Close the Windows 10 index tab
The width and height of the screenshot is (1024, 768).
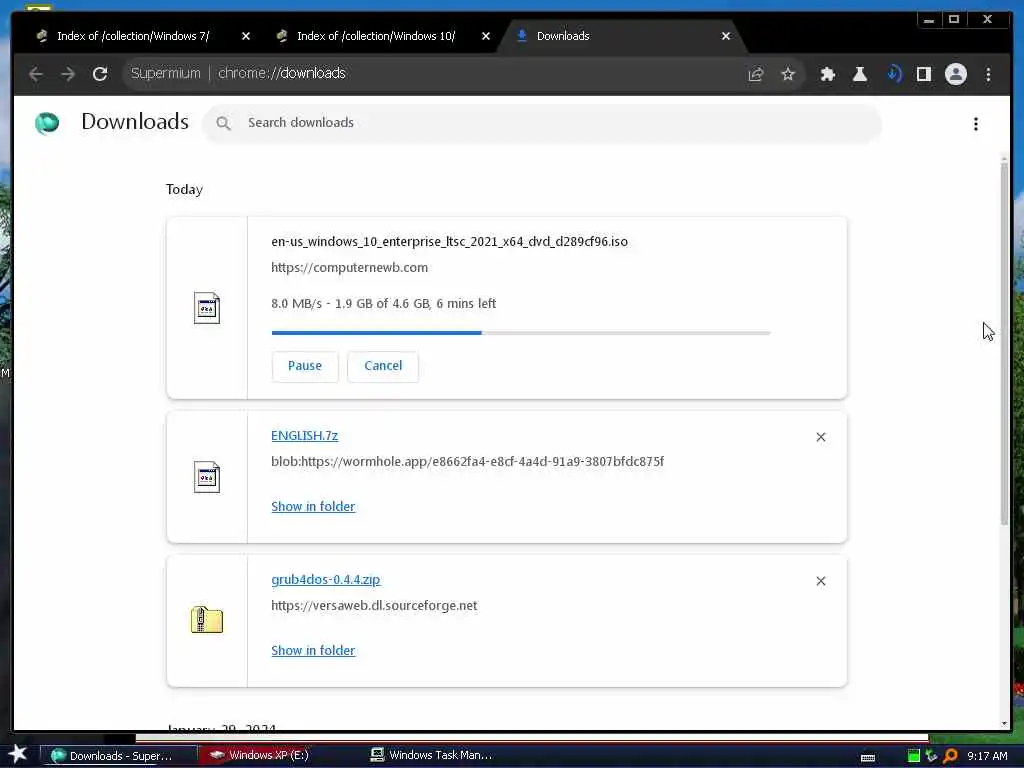point(486,37)
